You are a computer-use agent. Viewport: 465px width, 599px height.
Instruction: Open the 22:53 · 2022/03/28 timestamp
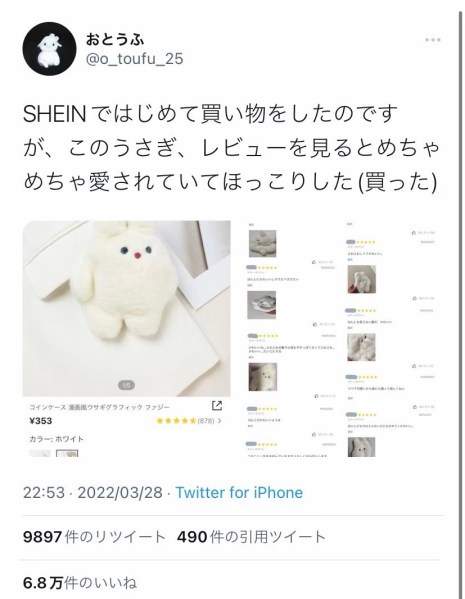[x=93, y=492]
